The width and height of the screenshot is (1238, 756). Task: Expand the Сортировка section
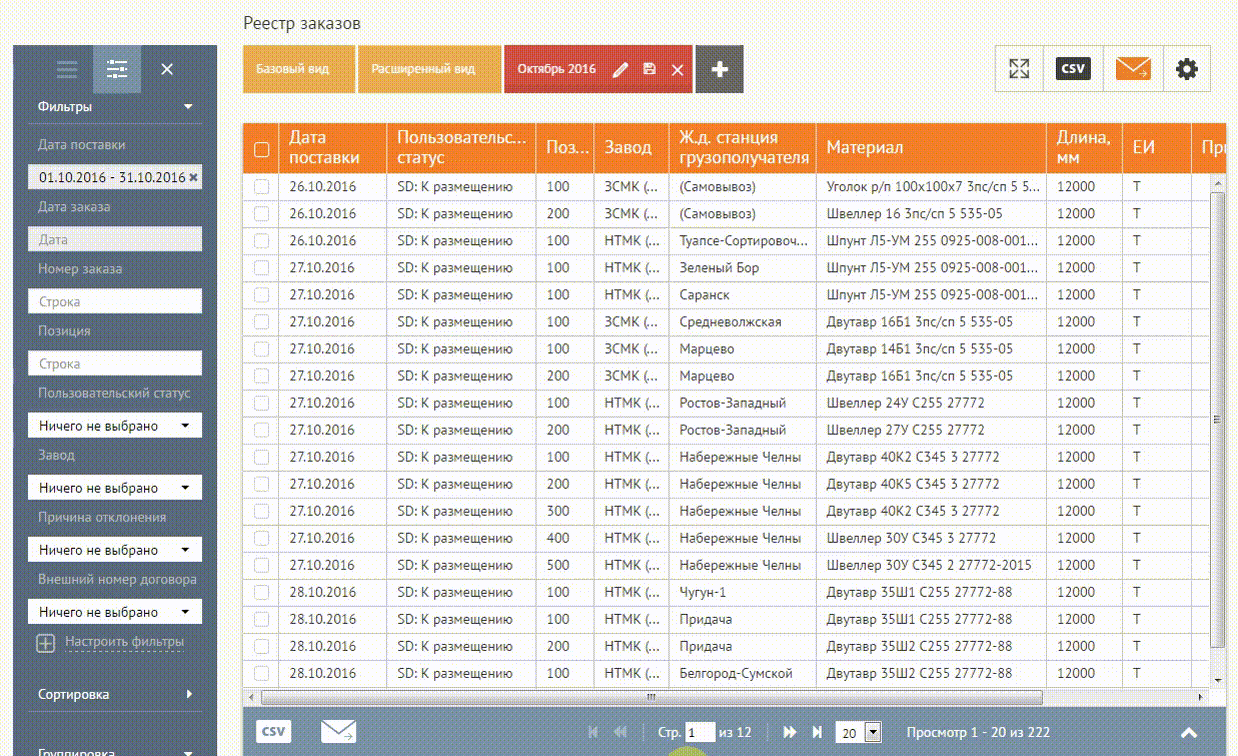click(114, 694)
